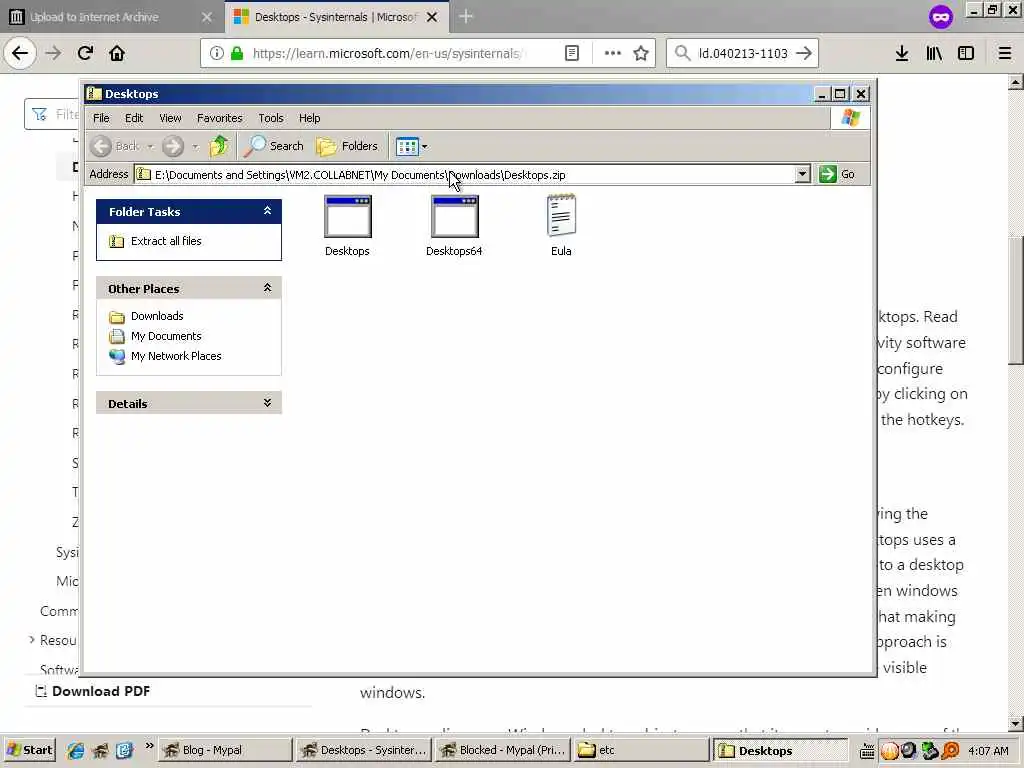The image size is (1024, 768).
Task: Go to Downloads in Other Places
Action: coord(157,316)
